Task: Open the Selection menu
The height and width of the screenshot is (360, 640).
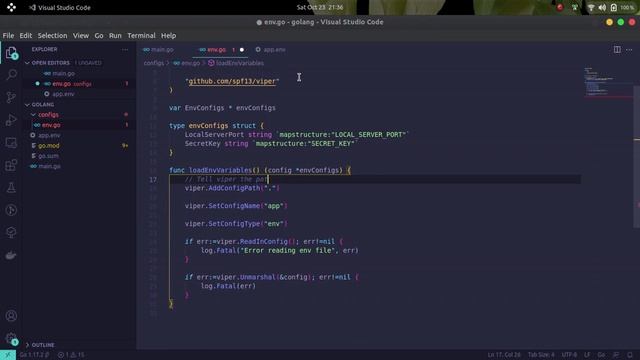Action: (x=52, y=36)
